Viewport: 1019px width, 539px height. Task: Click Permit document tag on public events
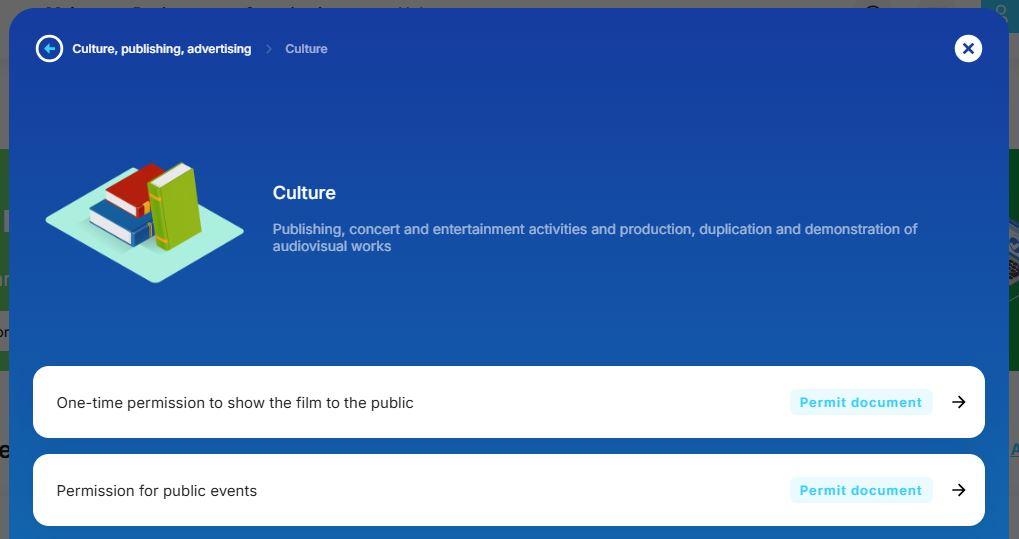860,490
